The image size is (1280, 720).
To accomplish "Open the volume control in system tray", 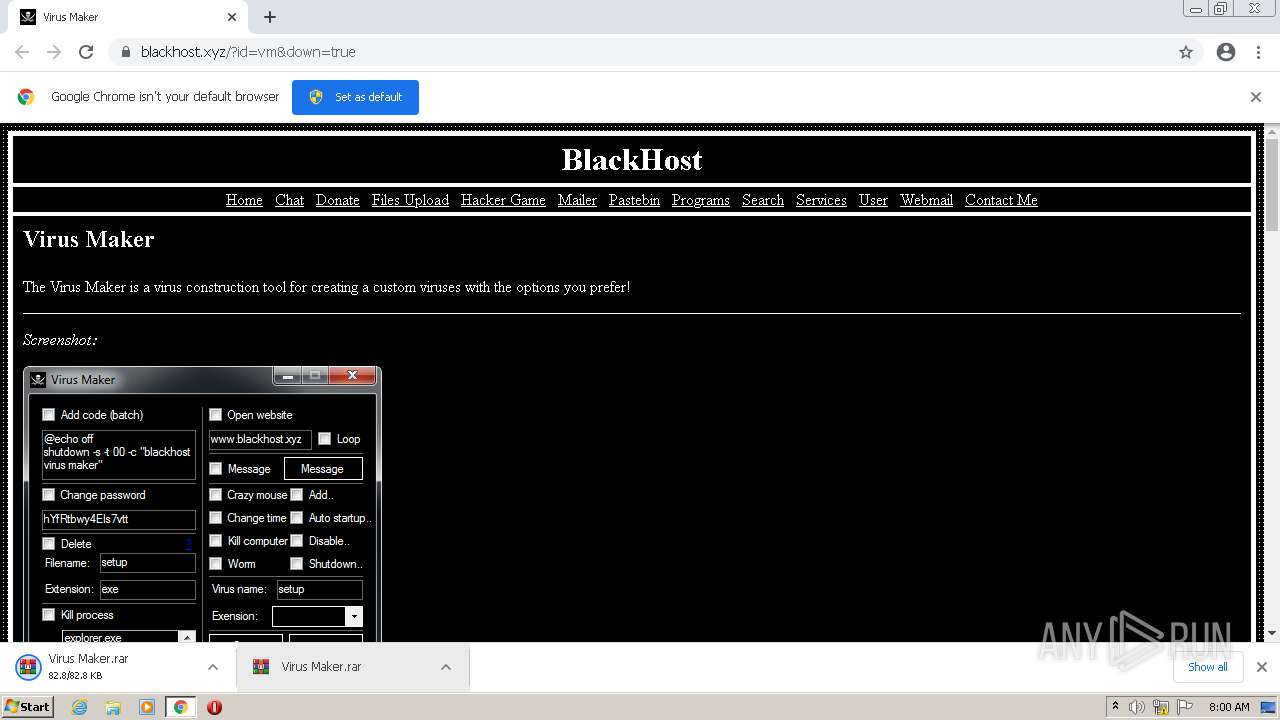I will coord(1137,707).
